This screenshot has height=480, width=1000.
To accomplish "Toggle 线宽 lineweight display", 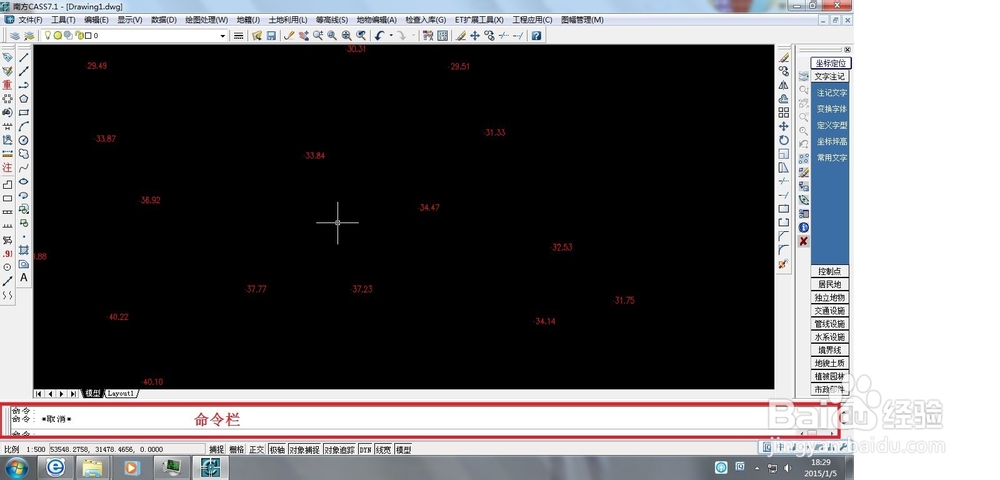I will point(383,449).
